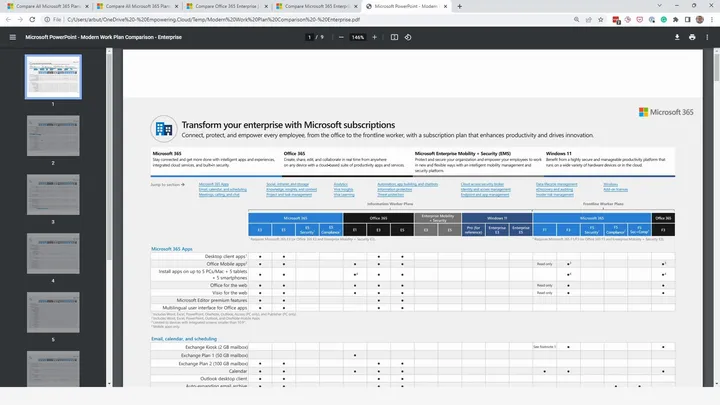Click the Fit to page icon

click(x=394, y=37)
